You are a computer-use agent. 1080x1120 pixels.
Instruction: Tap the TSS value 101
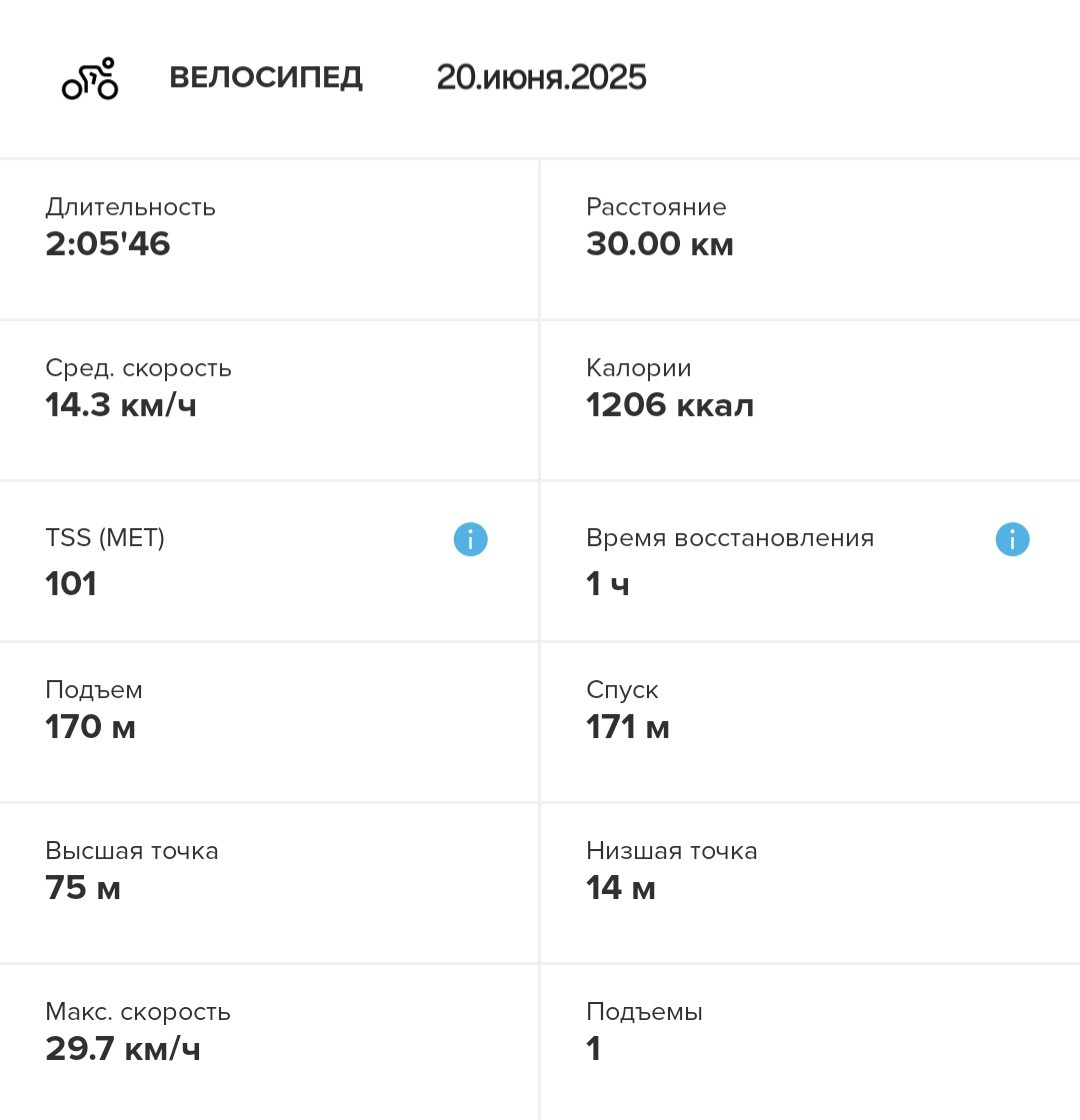(71, 584)
